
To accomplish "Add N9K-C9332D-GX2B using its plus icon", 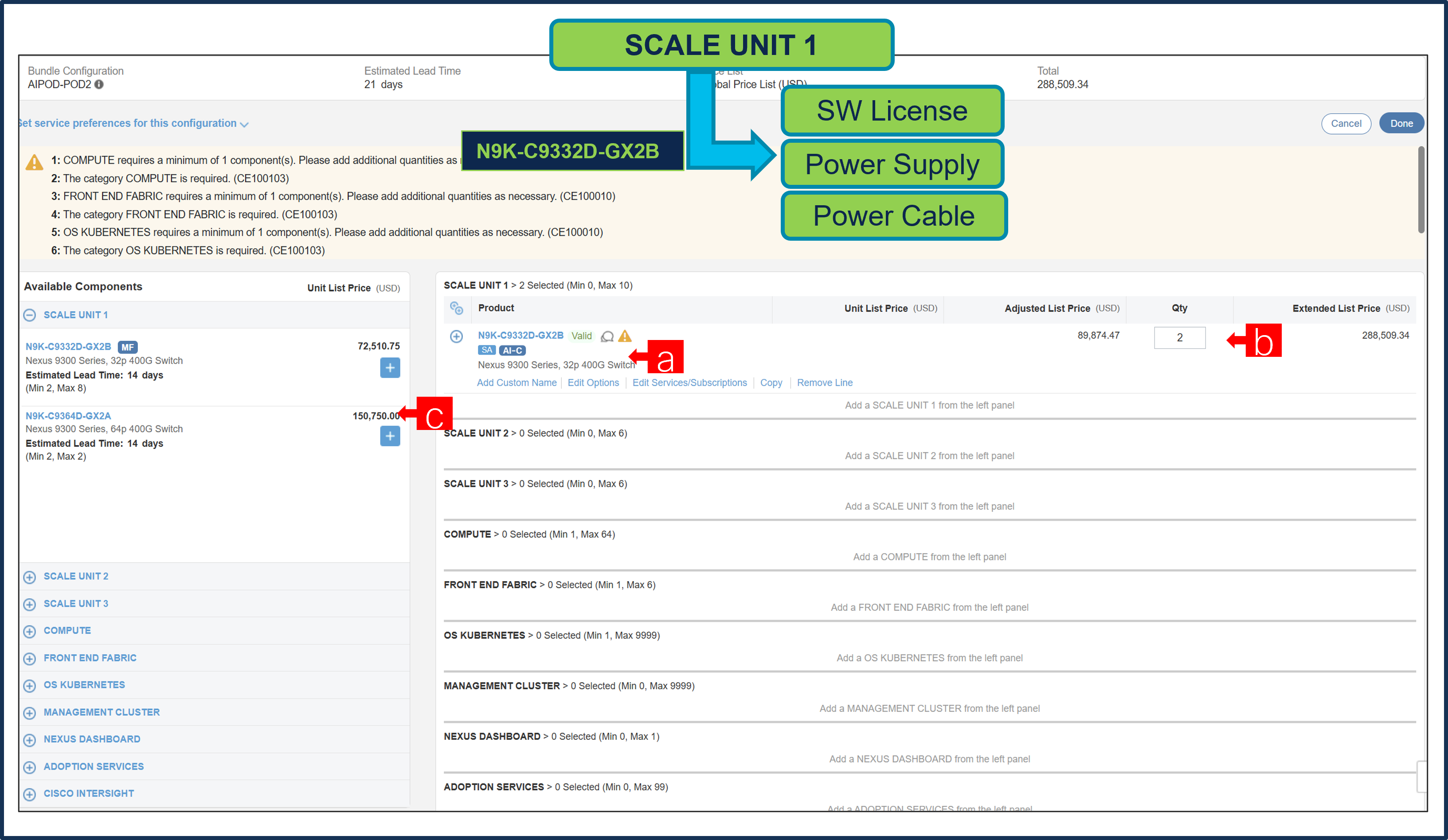I will click(390, 368).
